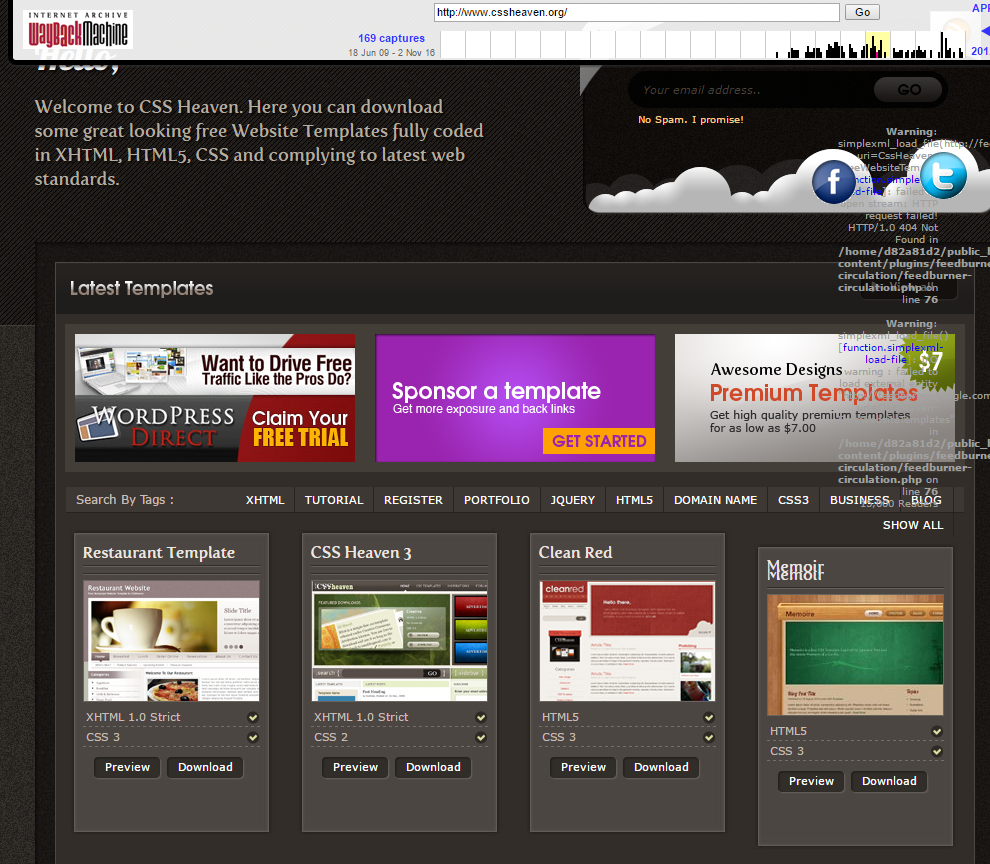
Task: Click the check icon beside Restaurant Template CSS 3
Action: (x=253, y=738)
